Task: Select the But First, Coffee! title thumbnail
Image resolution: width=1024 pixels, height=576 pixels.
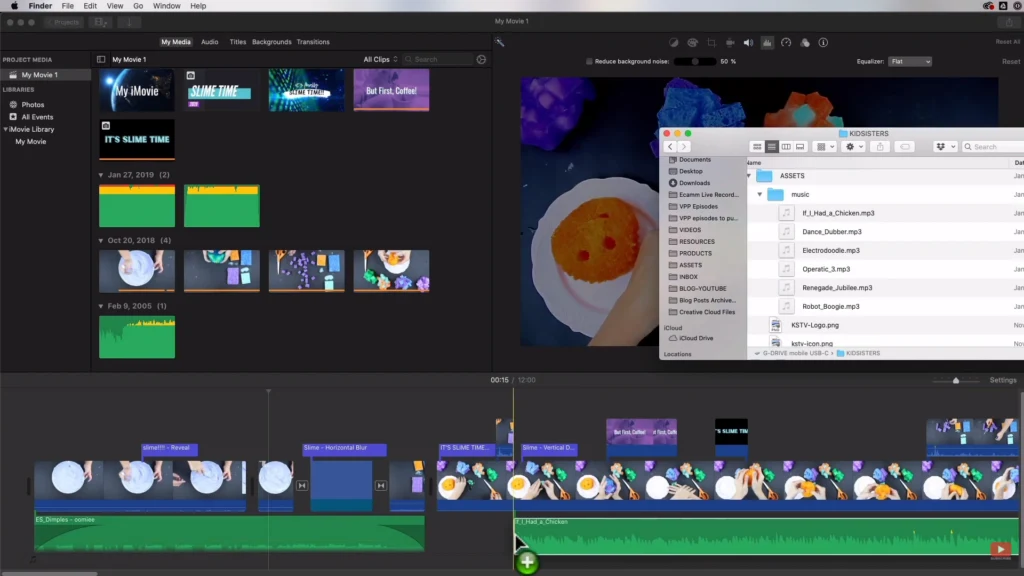Action: (391, 90)
